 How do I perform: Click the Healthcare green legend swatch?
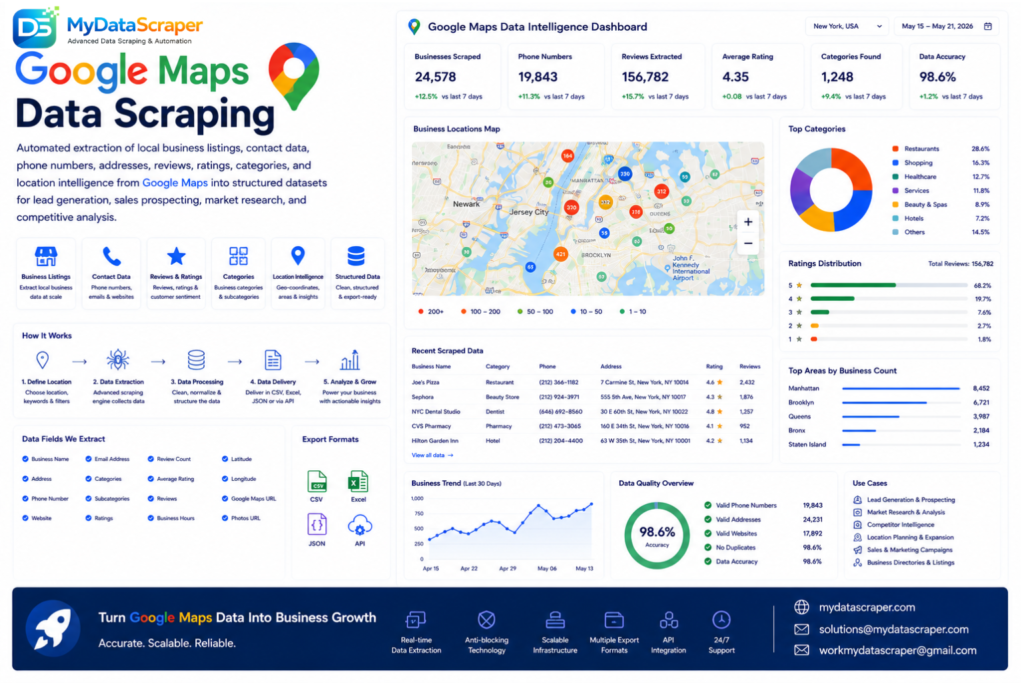pos(895,176)
